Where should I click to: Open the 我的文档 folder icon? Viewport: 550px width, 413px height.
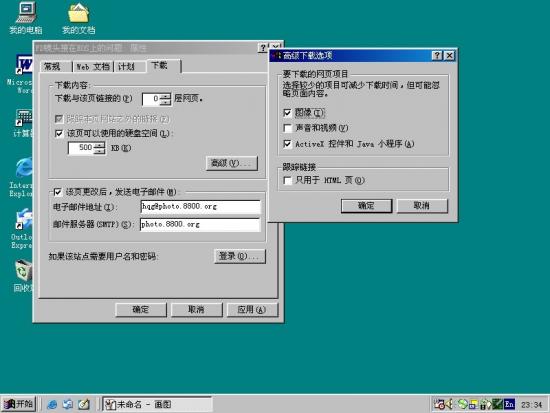79,18
